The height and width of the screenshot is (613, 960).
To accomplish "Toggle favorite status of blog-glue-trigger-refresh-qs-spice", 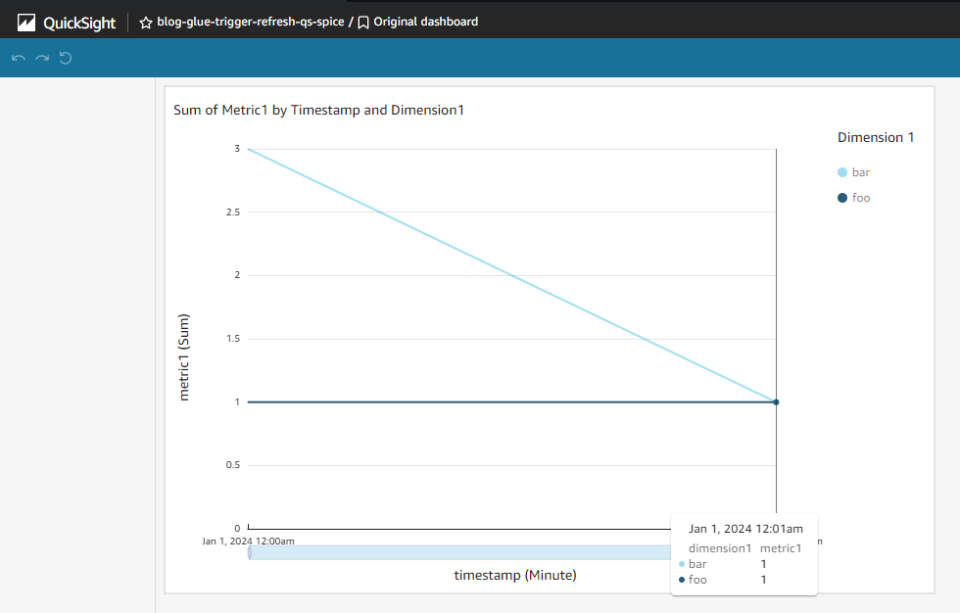I will (146, 21).
